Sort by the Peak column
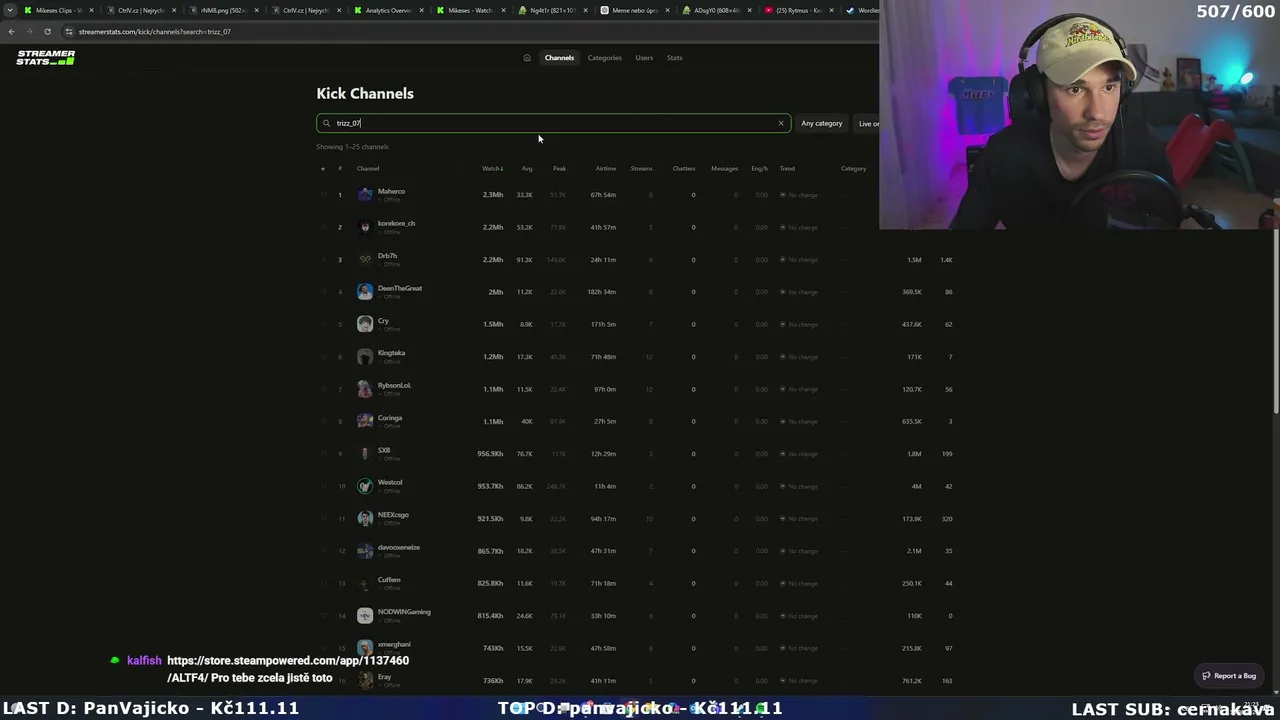This screenshot has height=720, width=1280. tap(559, 168)
